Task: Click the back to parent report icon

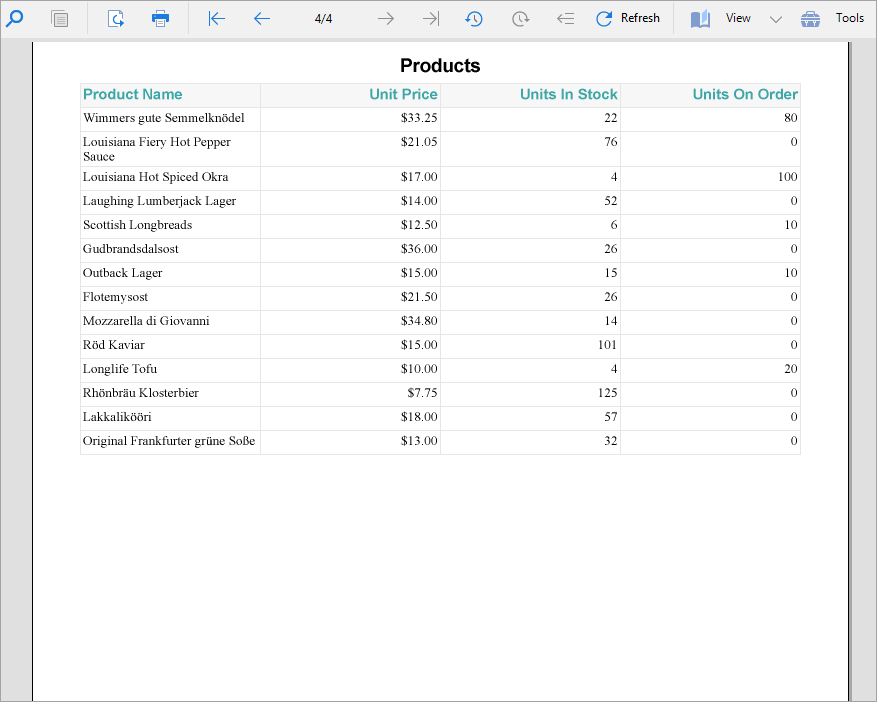Action: 565,18
